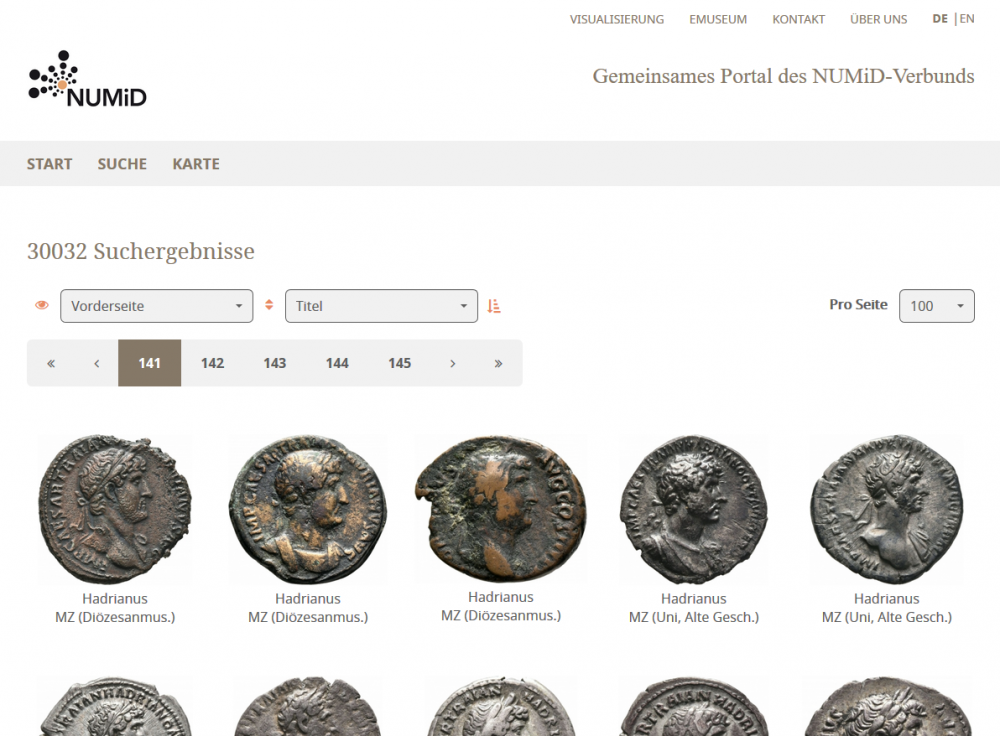Jump to the last results page
The image size is (1000, 736).
pyautogui.click(x=498, y=363)
